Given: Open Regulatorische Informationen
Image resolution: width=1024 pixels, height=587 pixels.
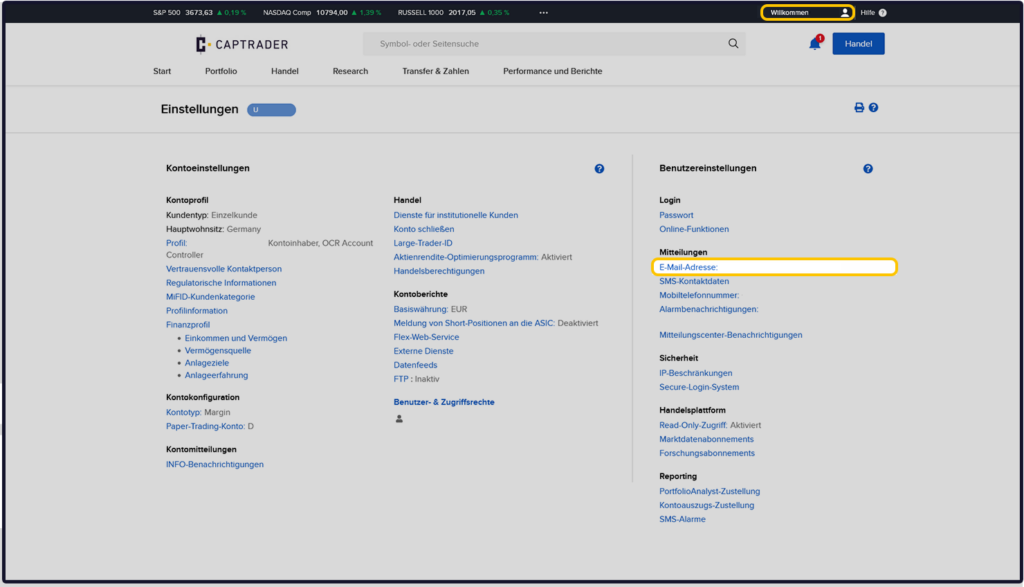Looking at the screenshot, I should tap(221, 283).
